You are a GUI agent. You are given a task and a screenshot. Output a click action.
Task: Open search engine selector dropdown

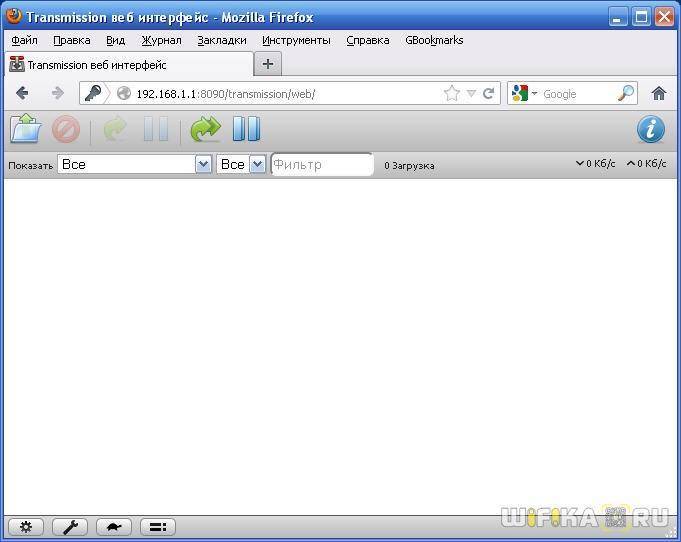click(x=525, y=93)
